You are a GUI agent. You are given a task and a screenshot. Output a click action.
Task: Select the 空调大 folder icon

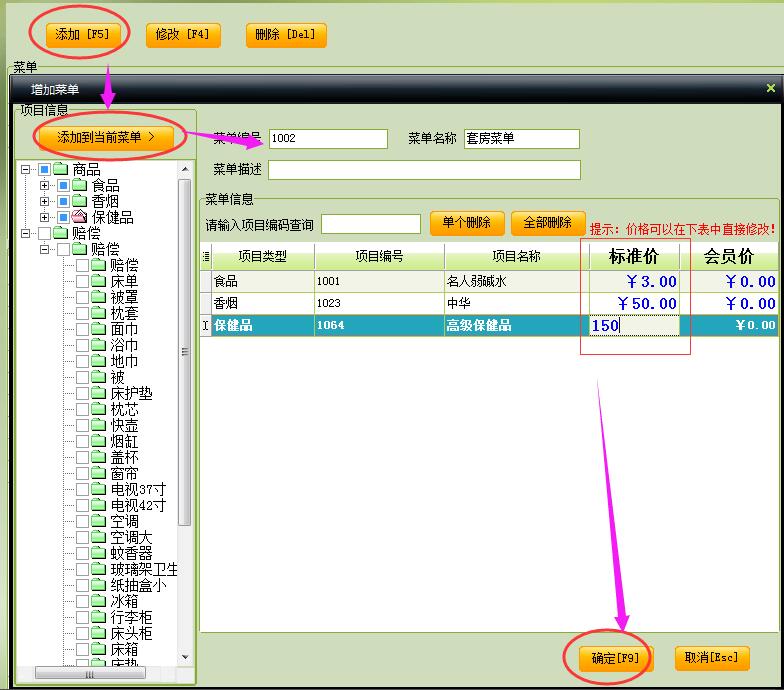(x=98, y=537)
